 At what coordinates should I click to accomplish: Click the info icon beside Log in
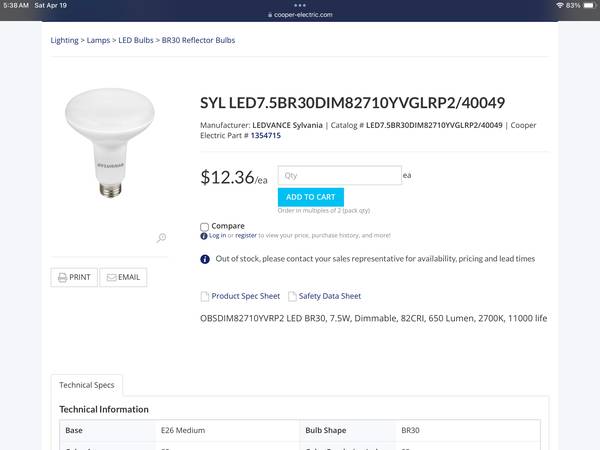204,236
